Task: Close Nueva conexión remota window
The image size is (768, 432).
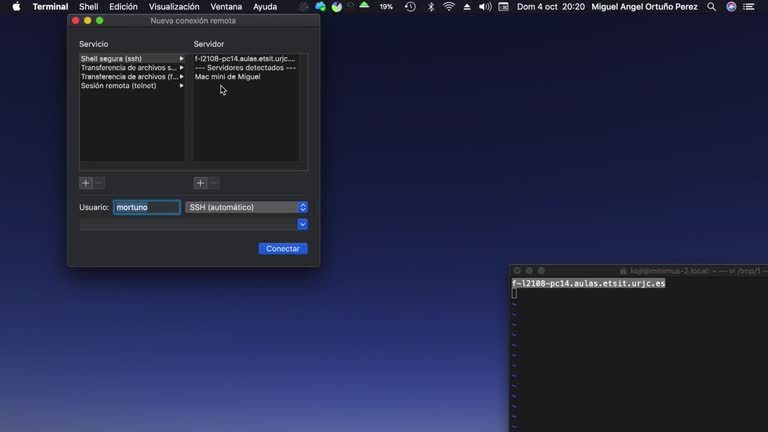Action: [x=75, y=21]
